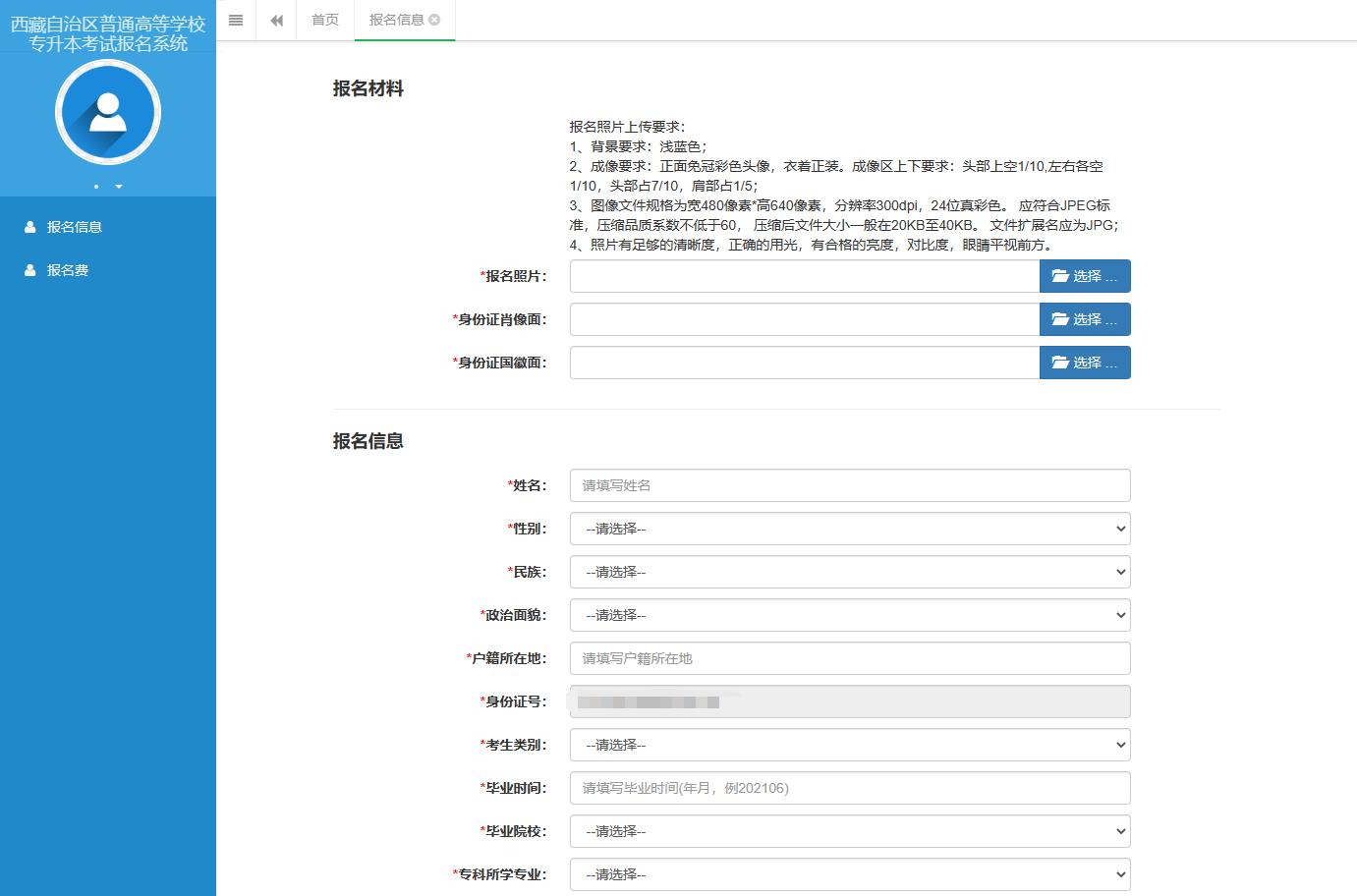Focus the 姓名 text input field

coord(849,485)
